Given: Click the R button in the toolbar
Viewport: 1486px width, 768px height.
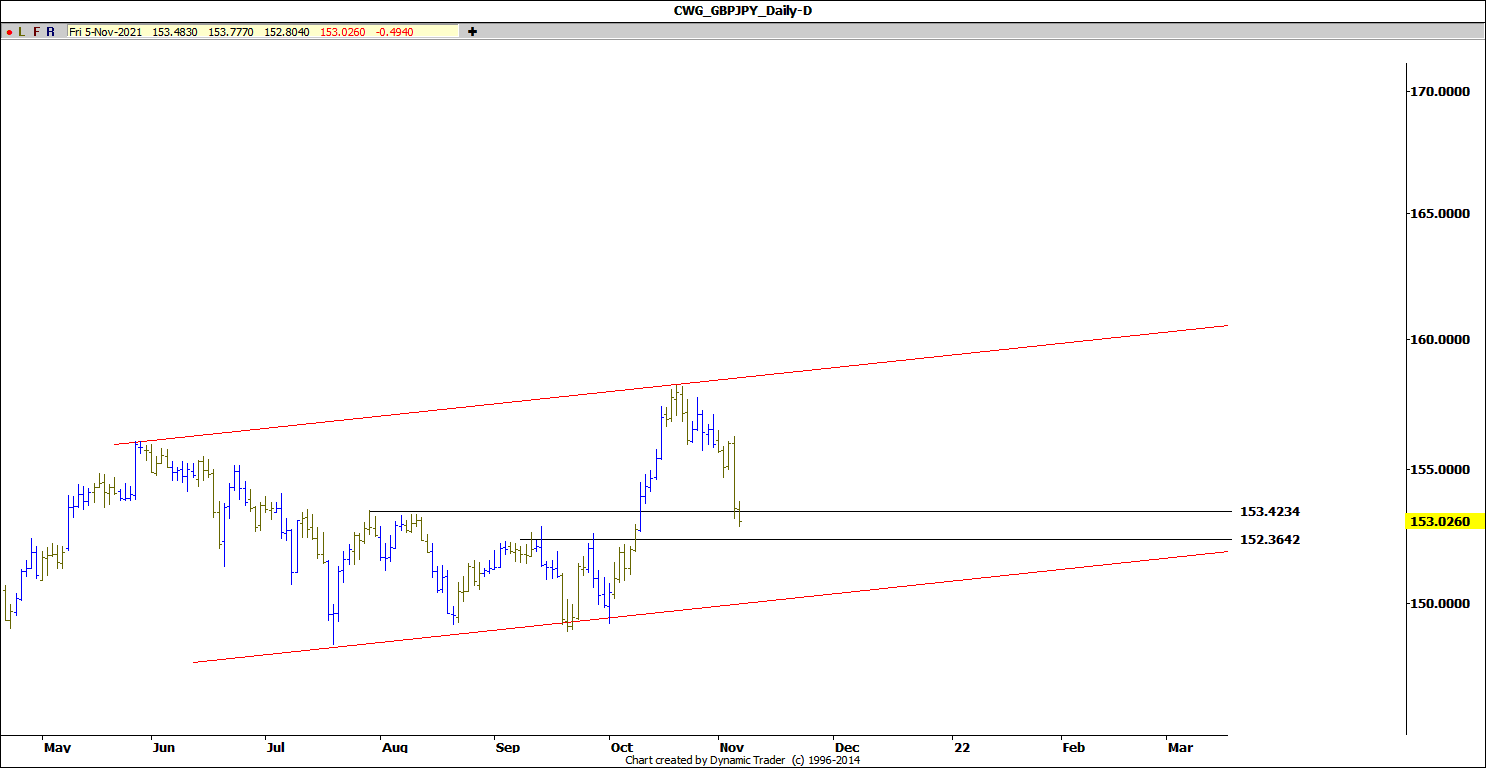Looking at the screenshot, I should 51,32.
